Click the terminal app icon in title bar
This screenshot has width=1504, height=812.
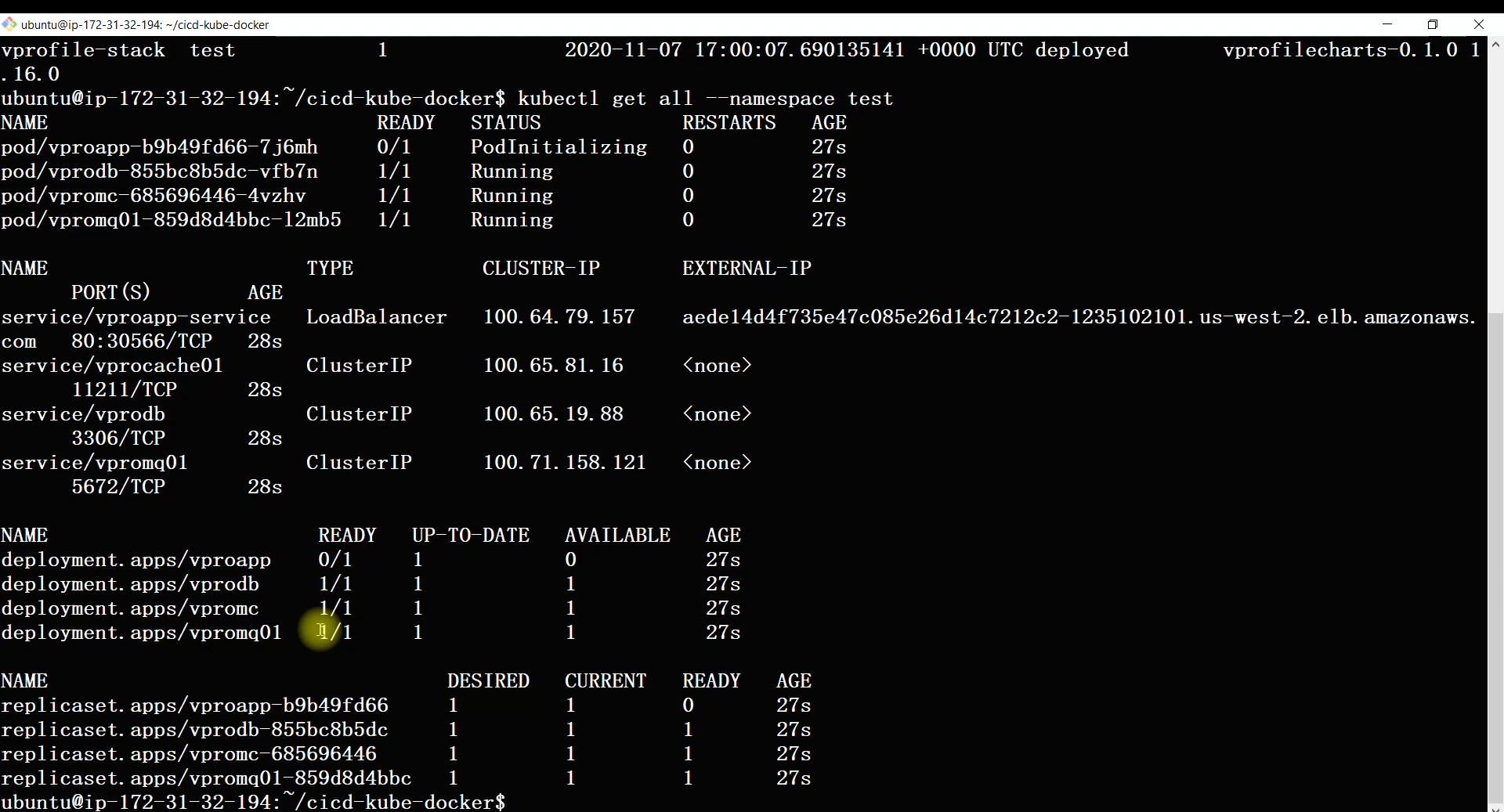pos(9,24)
